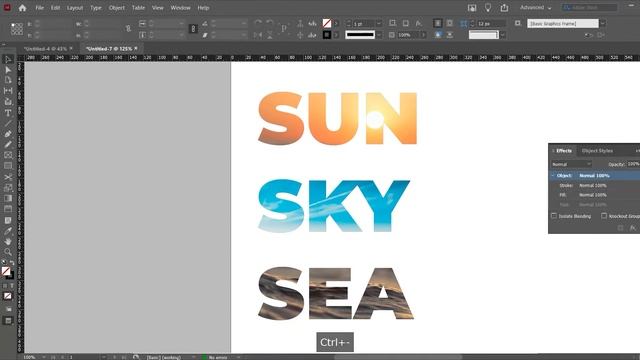Open the fx effects icon in control bar
Image resolution: width=640 pixels, height=360 pixels.
coord(419,23)
